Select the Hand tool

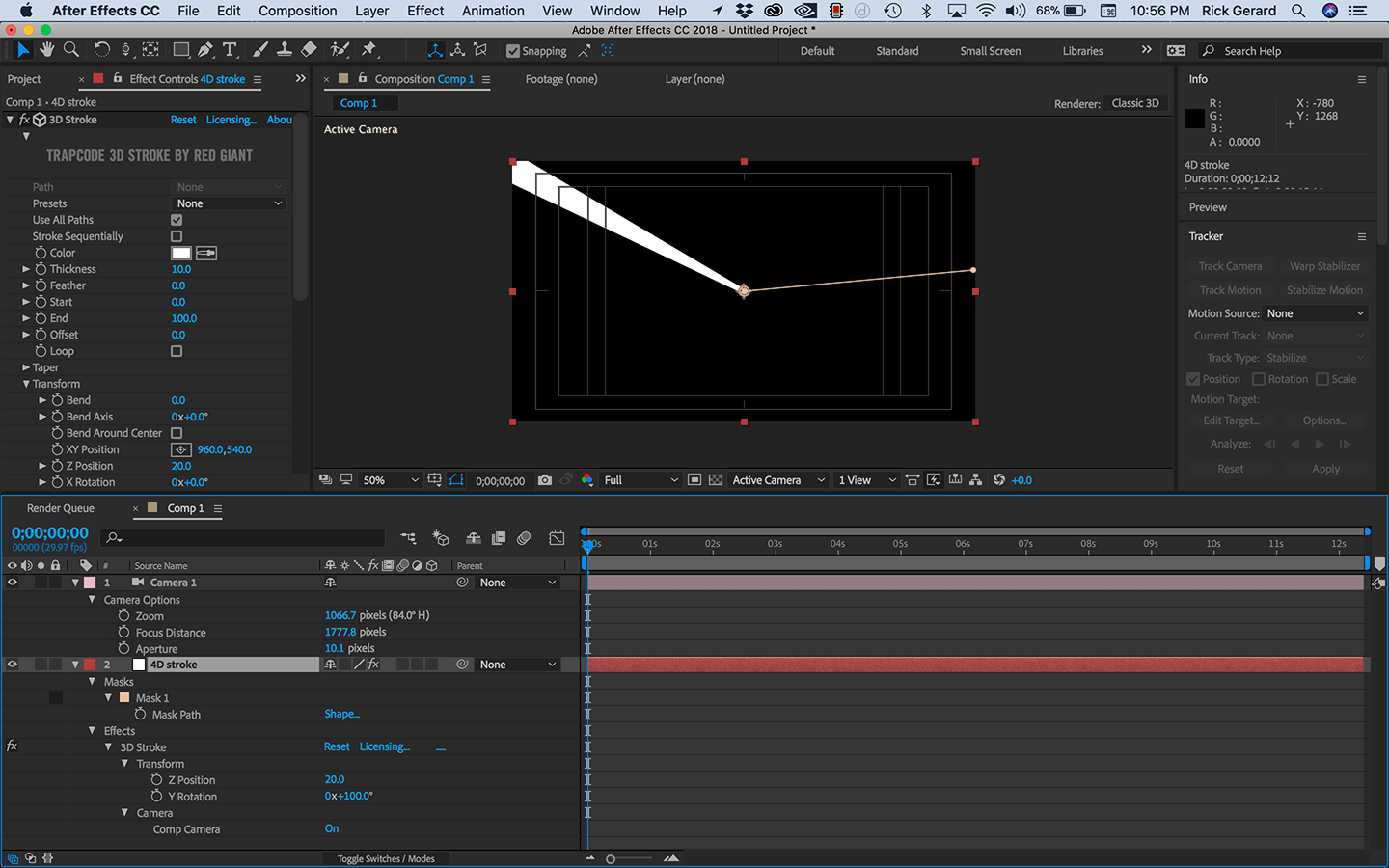46,50
